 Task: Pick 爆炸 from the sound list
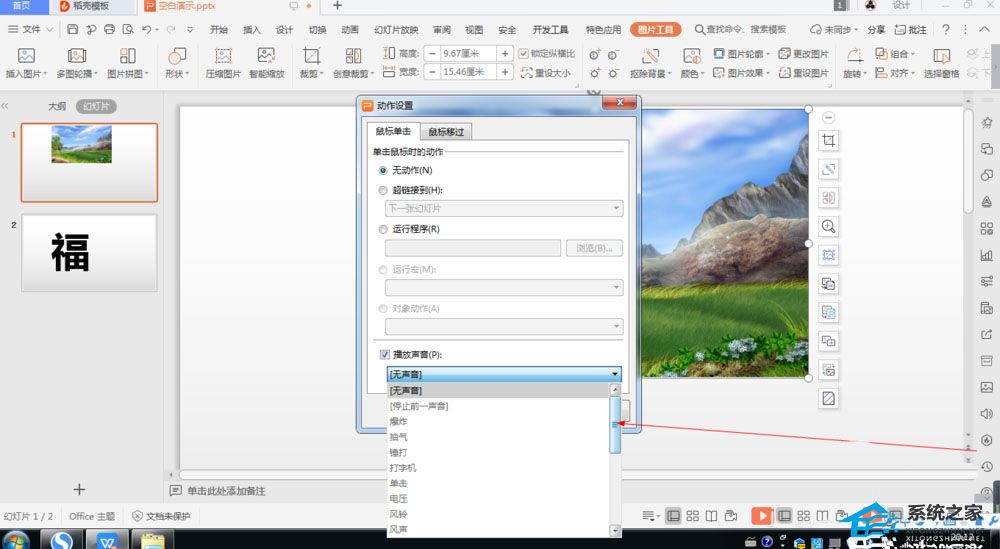click(399, 421)
